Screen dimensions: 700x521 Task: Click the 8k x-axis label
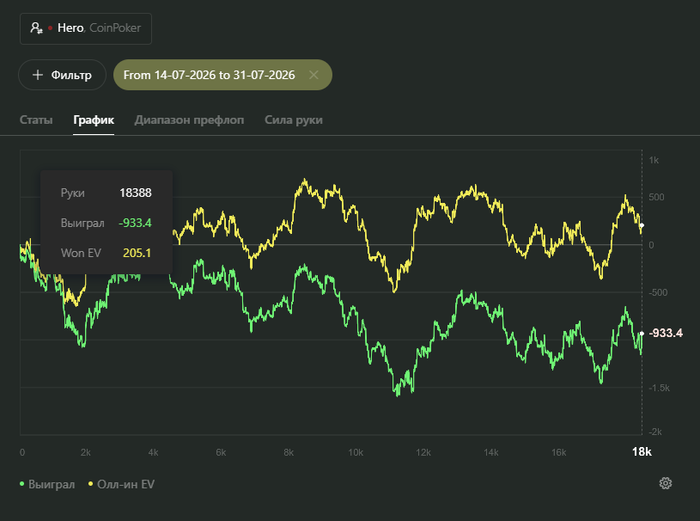(x=288, y=453)
